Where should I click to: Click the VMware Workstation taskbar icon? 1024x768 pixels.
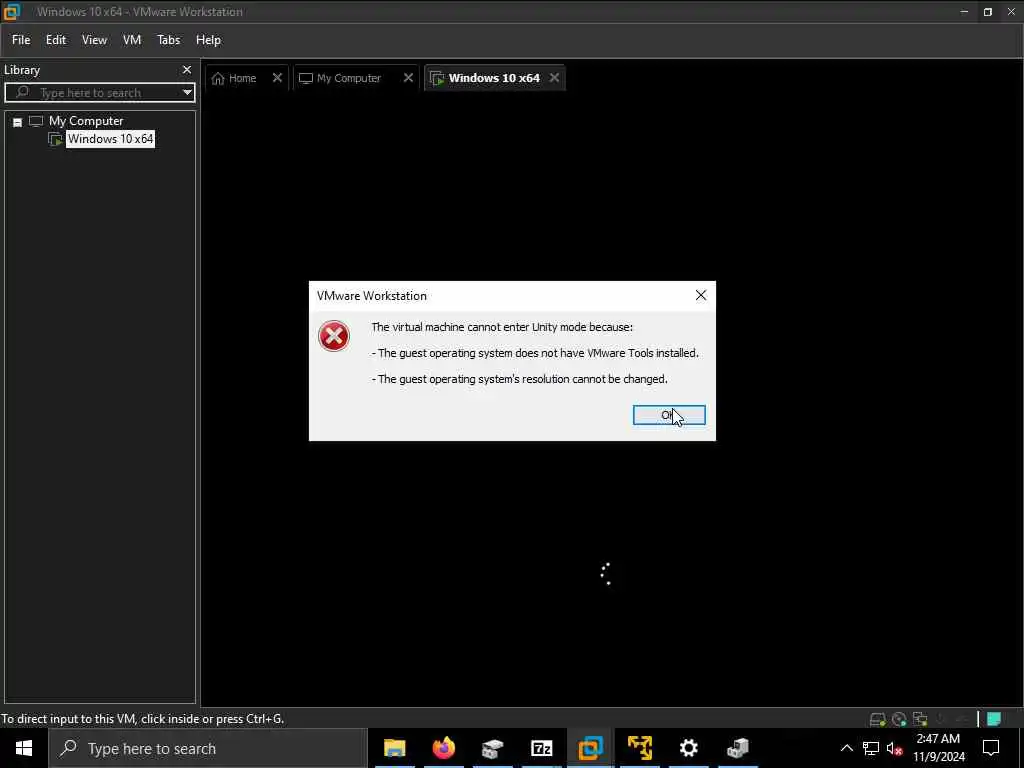pyautogui.click(x=590, y=748)
